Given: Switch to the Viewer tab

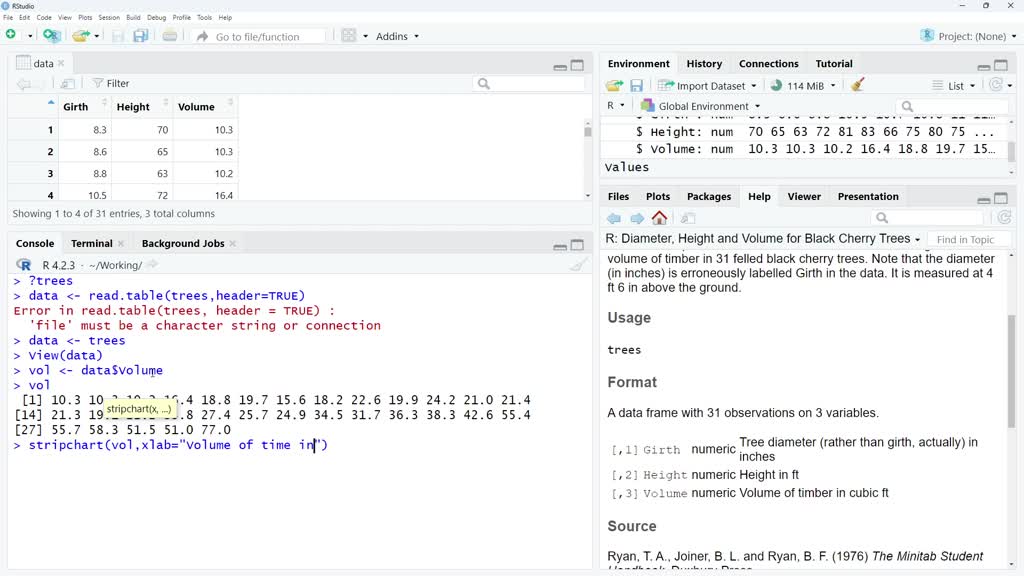Looking at the screenshot, I should [804, 197].
